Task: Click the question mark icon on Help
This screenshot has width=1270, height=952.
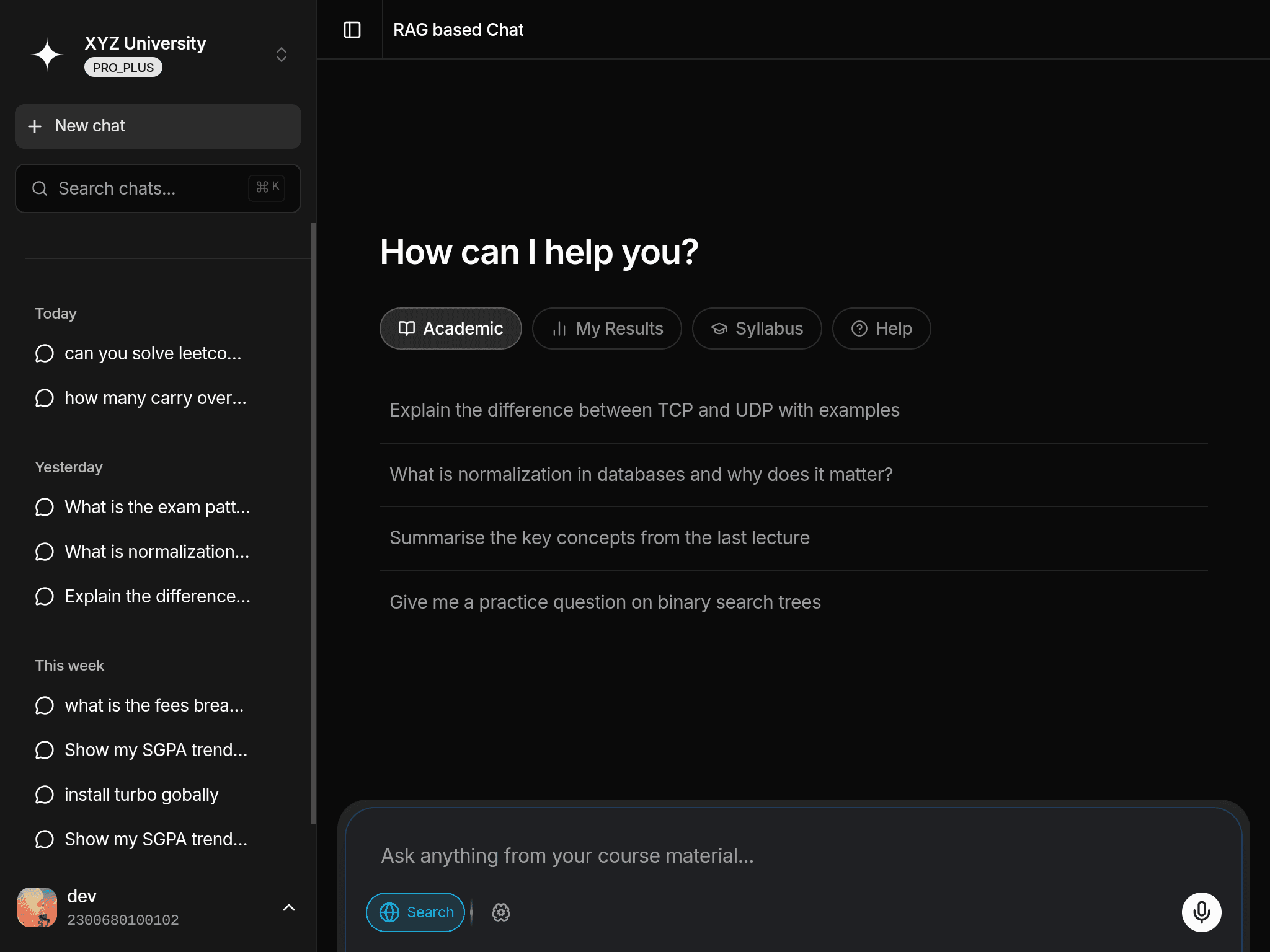Action: pos(859,328)
